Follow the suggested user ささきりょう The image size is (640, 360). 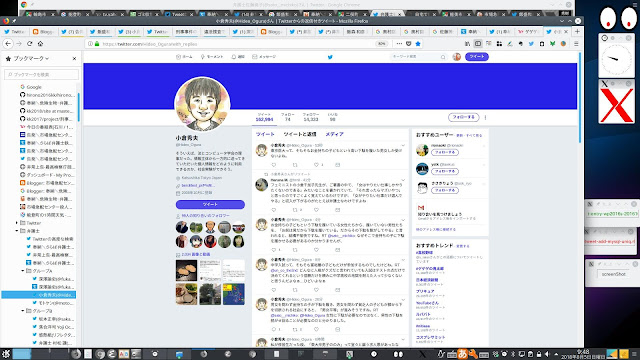point(444,190)
